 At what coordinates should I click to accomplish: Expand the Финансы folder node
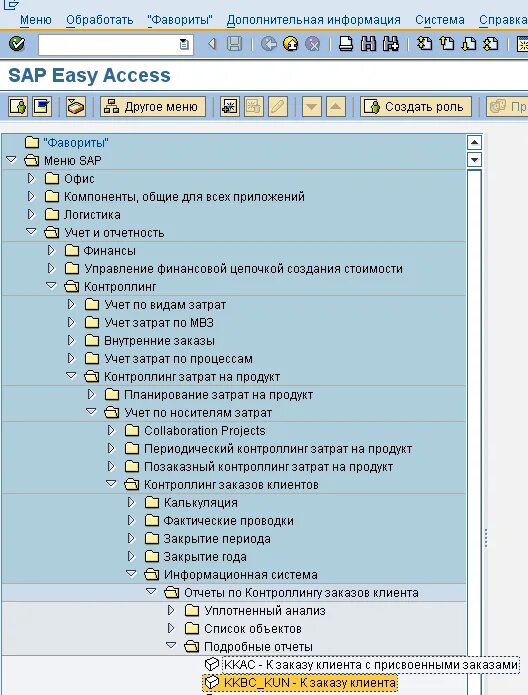coord(51,250)
